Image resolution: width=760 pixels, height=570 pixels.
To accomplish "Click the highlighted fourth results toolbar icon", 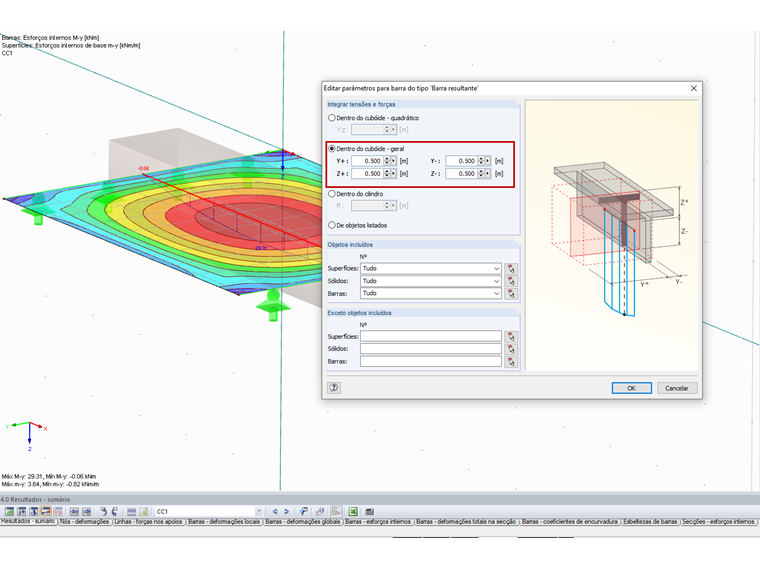I will click(x=46, y=511).
